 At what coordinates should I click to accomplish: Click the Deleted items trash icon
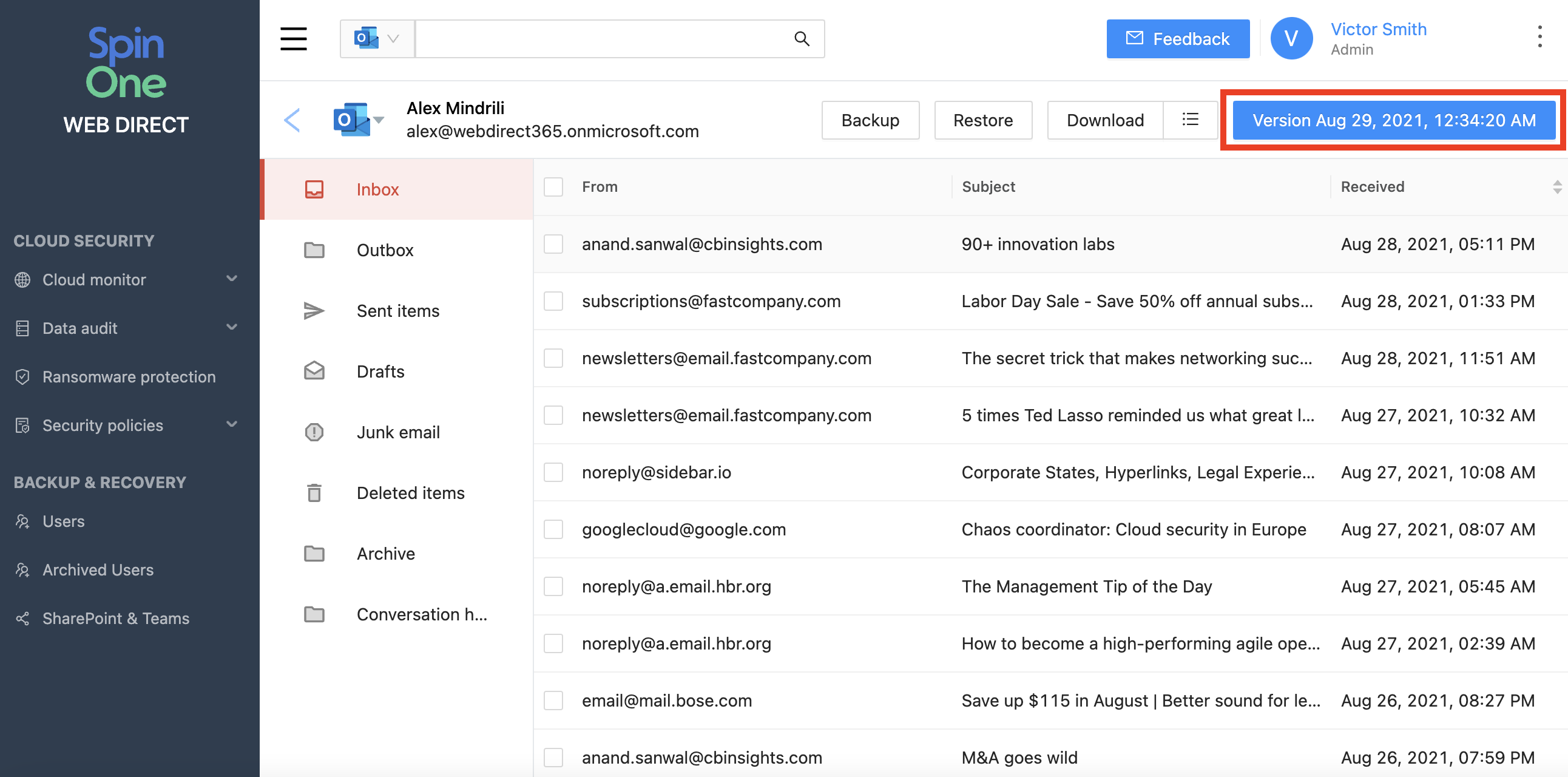coord(314,493)
